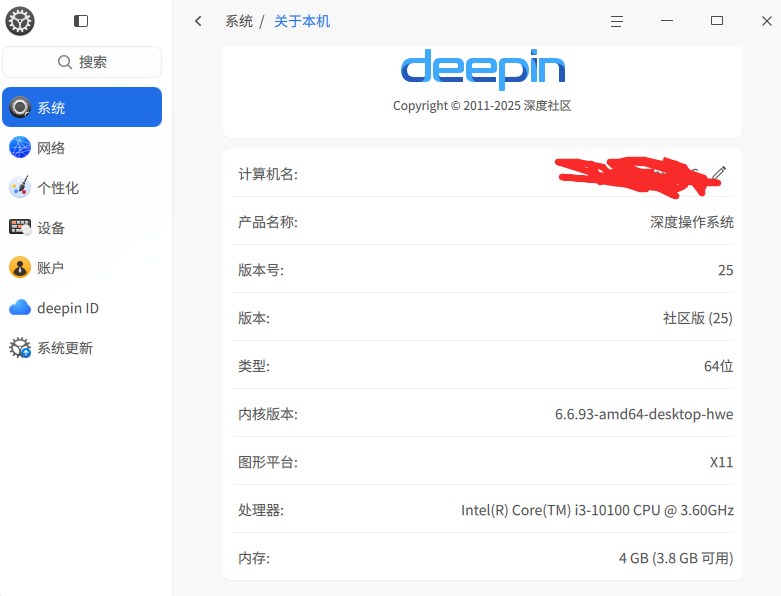
Task: Open the deepin ID cloud icon
Action: [x=20, y=308]
